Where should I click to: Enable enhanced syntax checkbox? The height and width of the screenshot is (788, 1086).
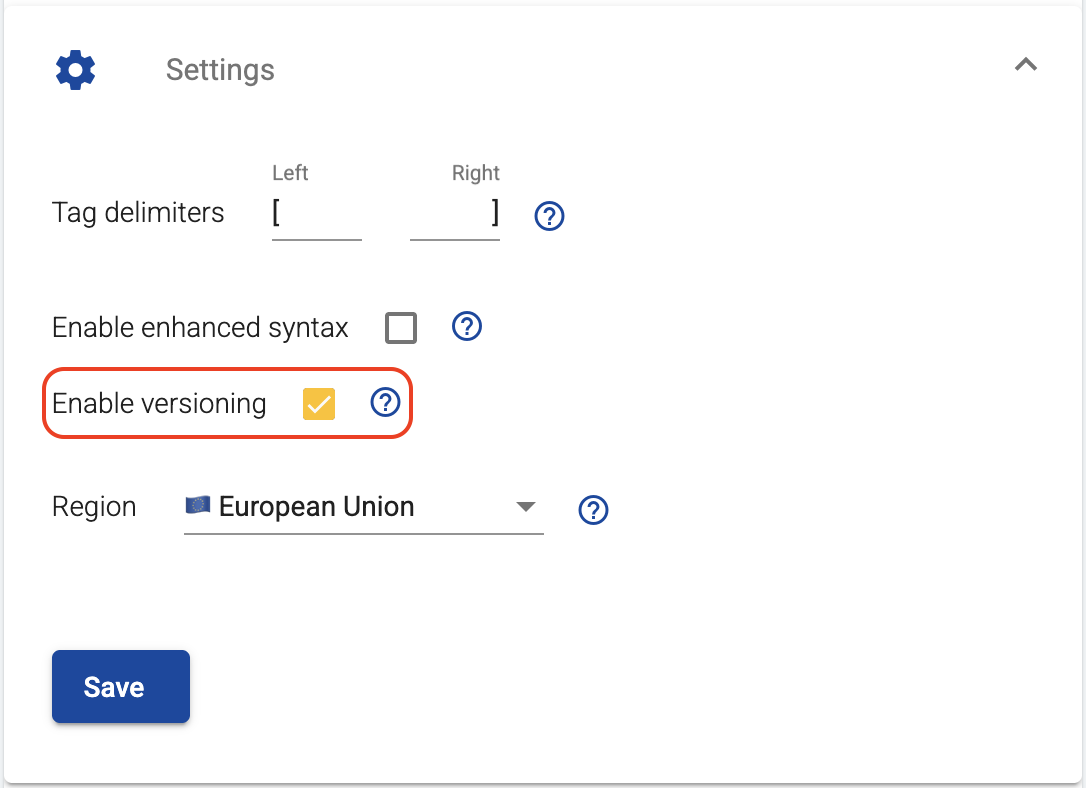pos(400,327)
